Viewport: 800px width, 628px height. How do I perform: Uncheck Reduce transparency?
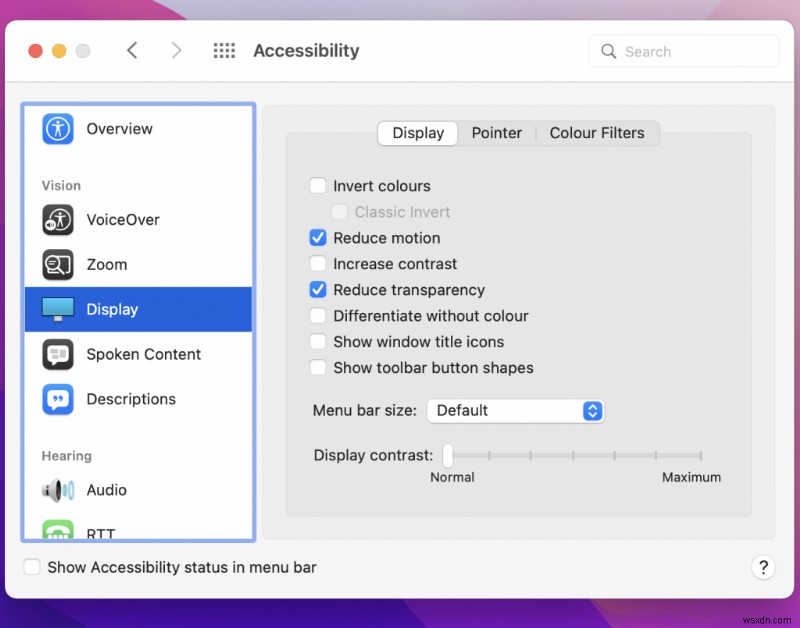(x=318, y=290)
